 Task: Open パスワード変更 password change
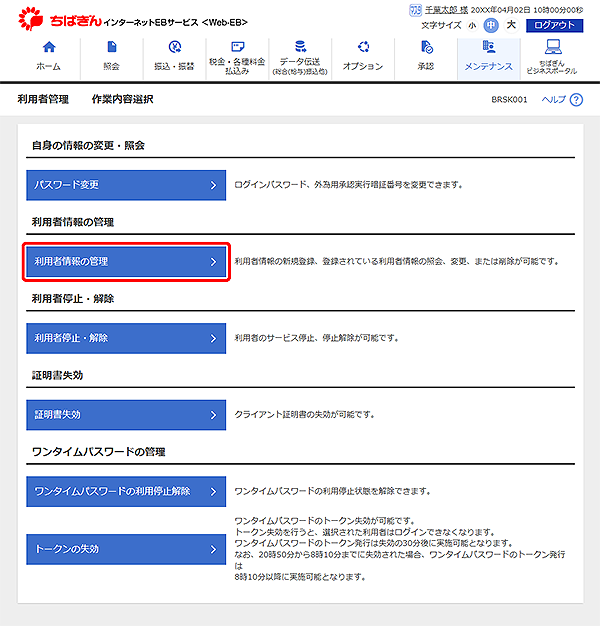tap(126, 185)
